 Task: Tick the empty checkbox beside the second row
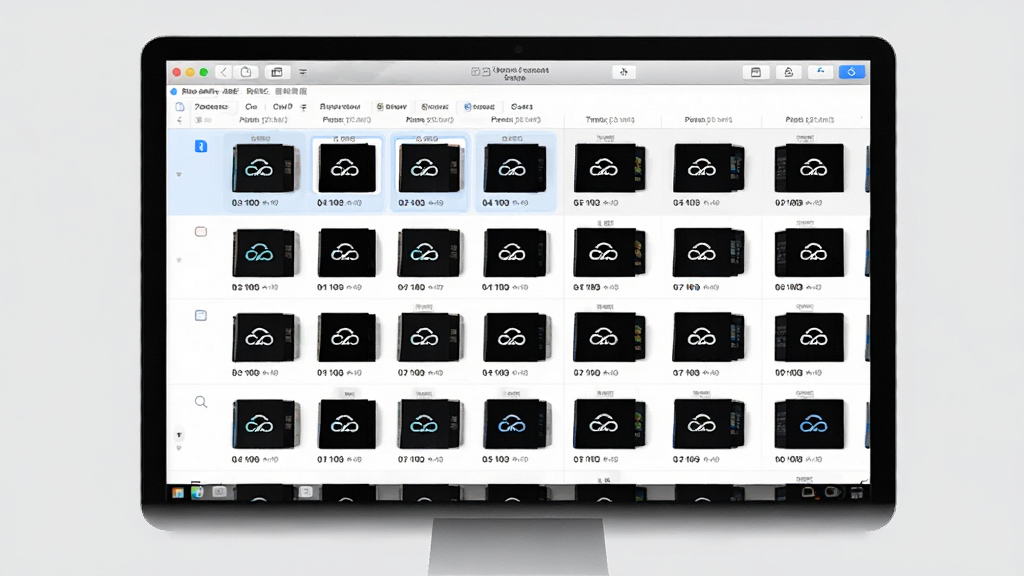(x=200, y=232)
